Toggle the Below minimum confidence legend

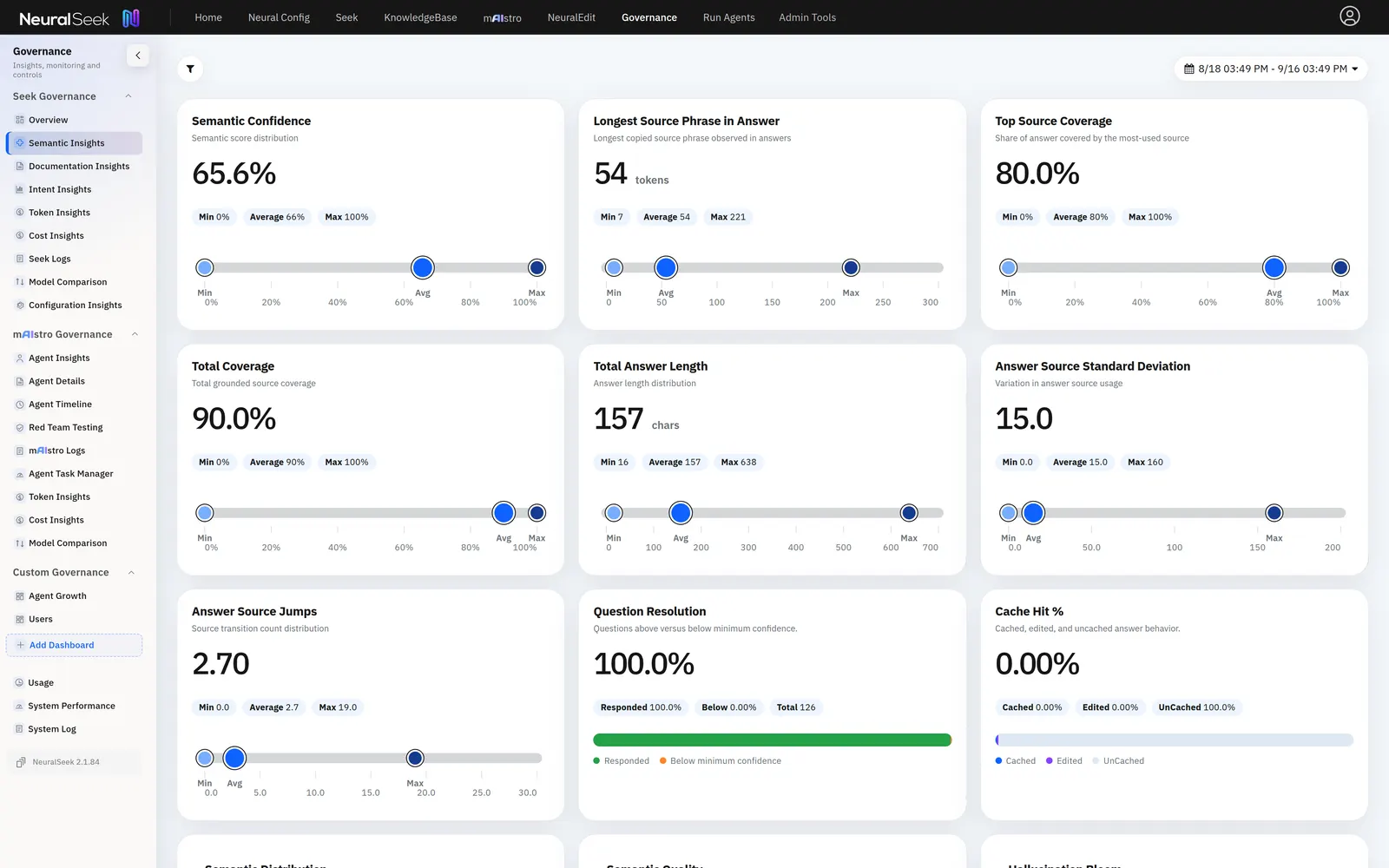tap(720, 761)
